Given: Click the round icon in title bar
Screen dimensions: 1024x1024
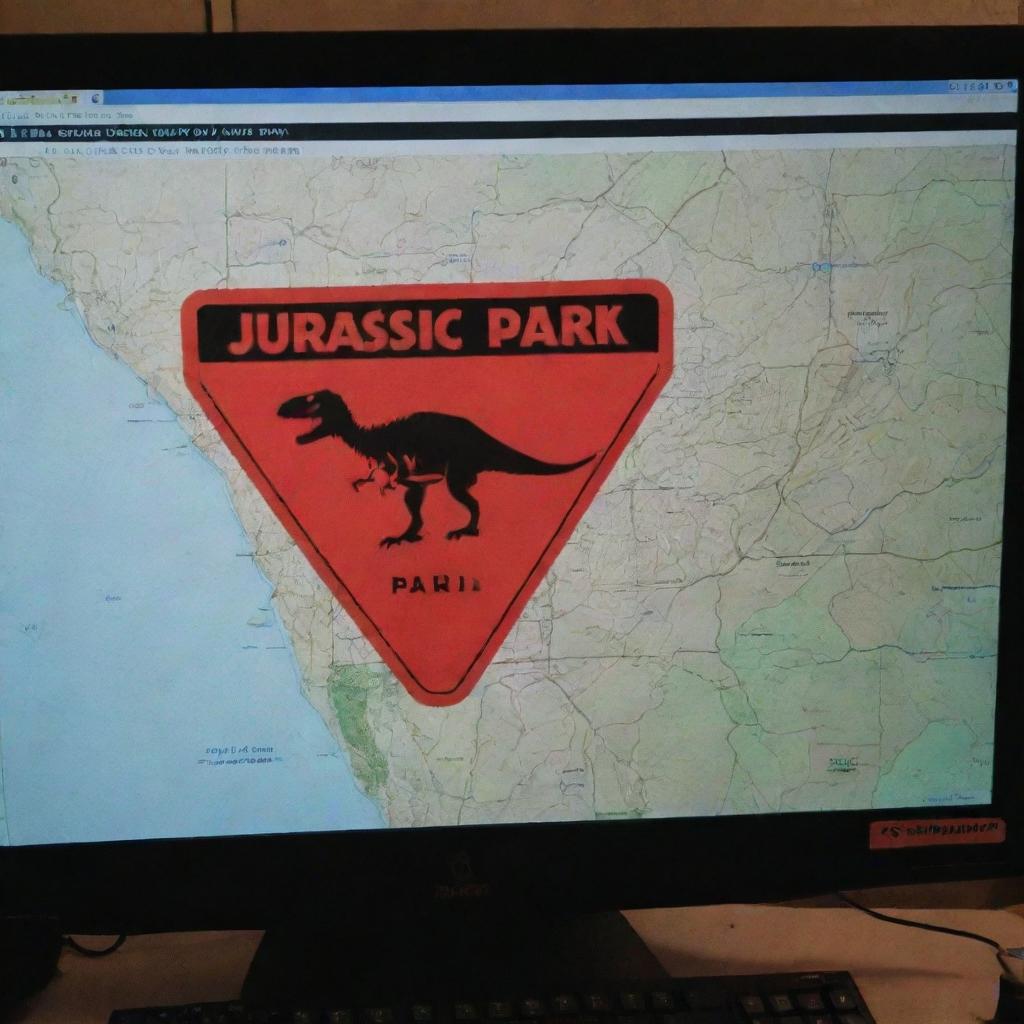Looking at the screenshot, I should [x=96, y=99].
